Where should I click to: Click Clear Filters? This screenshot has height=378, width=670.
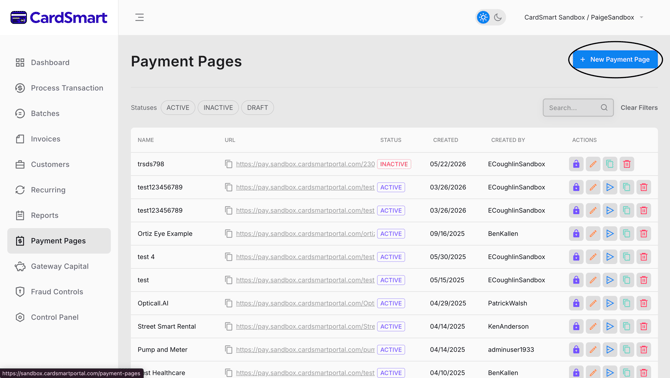[x=639, y=108]
